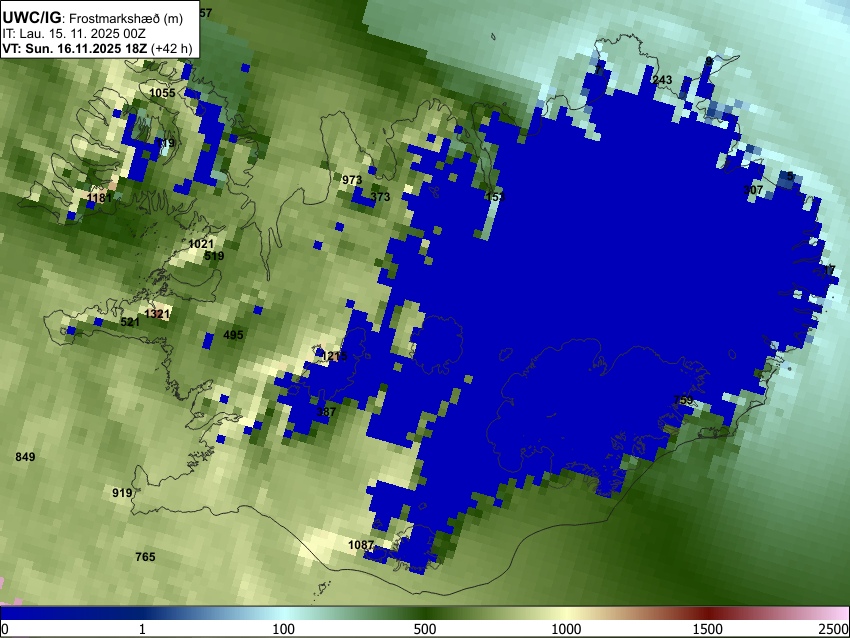Click the map value 307 in the east
Image resolution: width=850 pixels, height=638 pixels.
point(754,190)
